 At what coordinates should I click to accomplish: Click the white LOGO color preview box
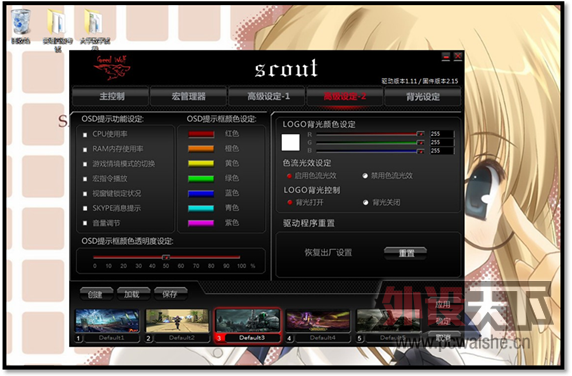290,142
